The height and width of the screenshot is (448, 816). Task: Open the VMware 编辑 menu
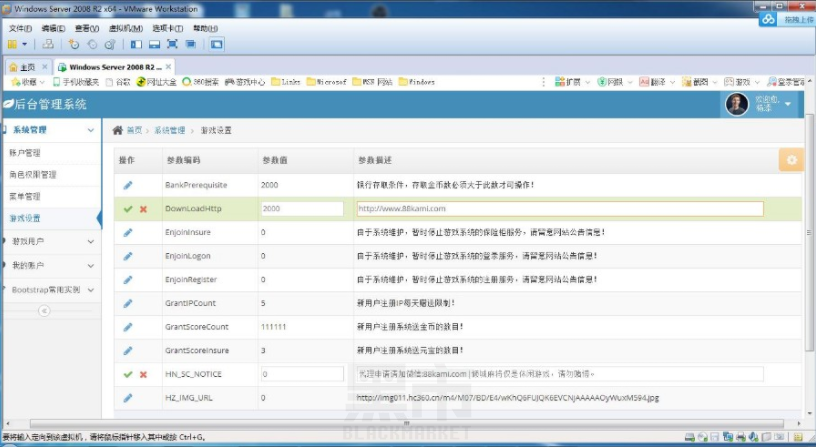(x=53, y=28)
